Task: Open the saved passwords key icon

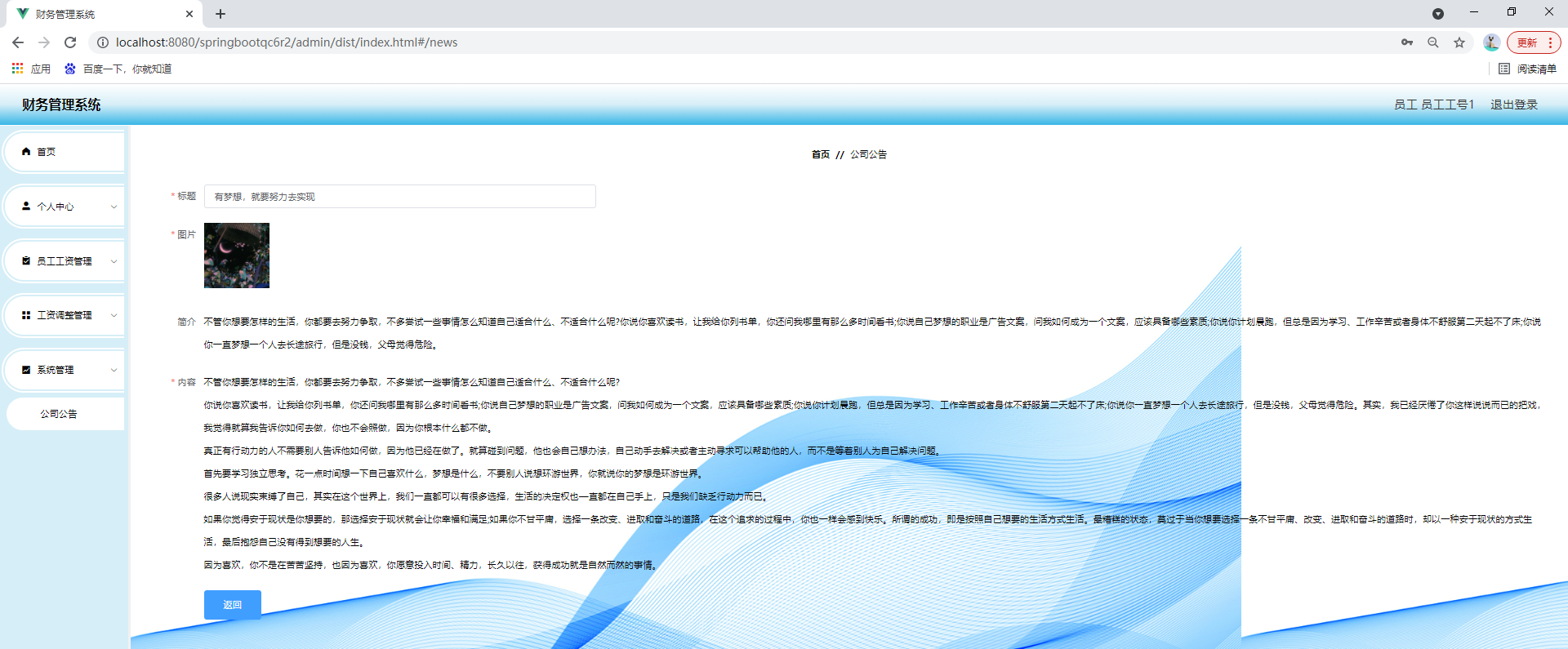Action: click(x=1407, y=42)
